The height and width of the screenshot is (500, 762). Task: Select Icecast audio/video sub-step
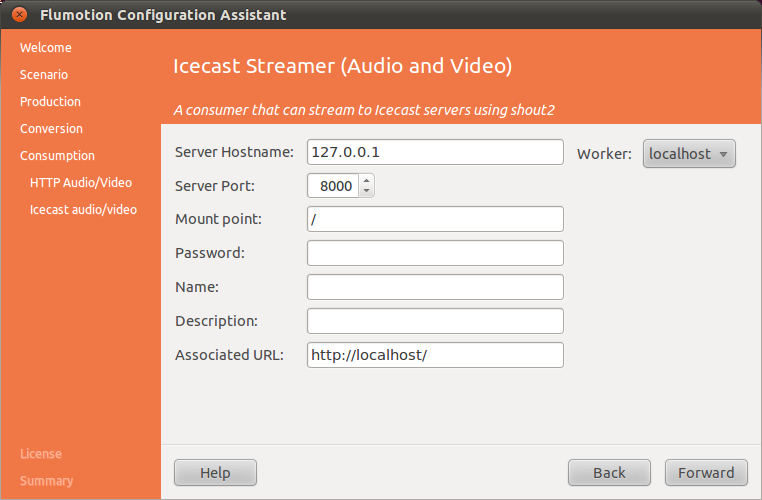[83, 209]
